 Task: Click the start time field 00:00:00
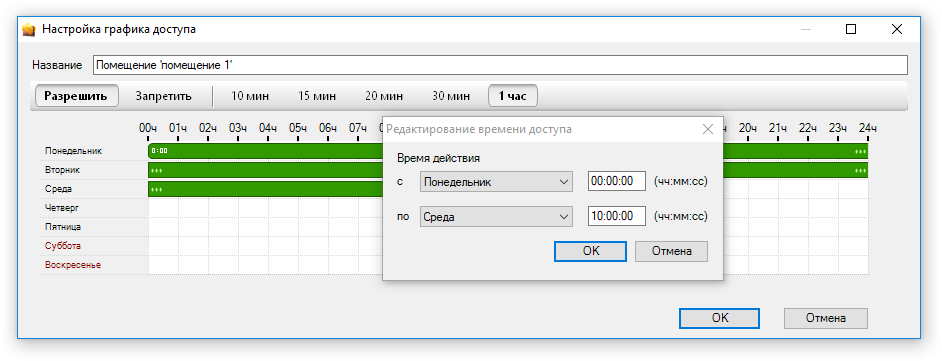[x=616, y=181]
